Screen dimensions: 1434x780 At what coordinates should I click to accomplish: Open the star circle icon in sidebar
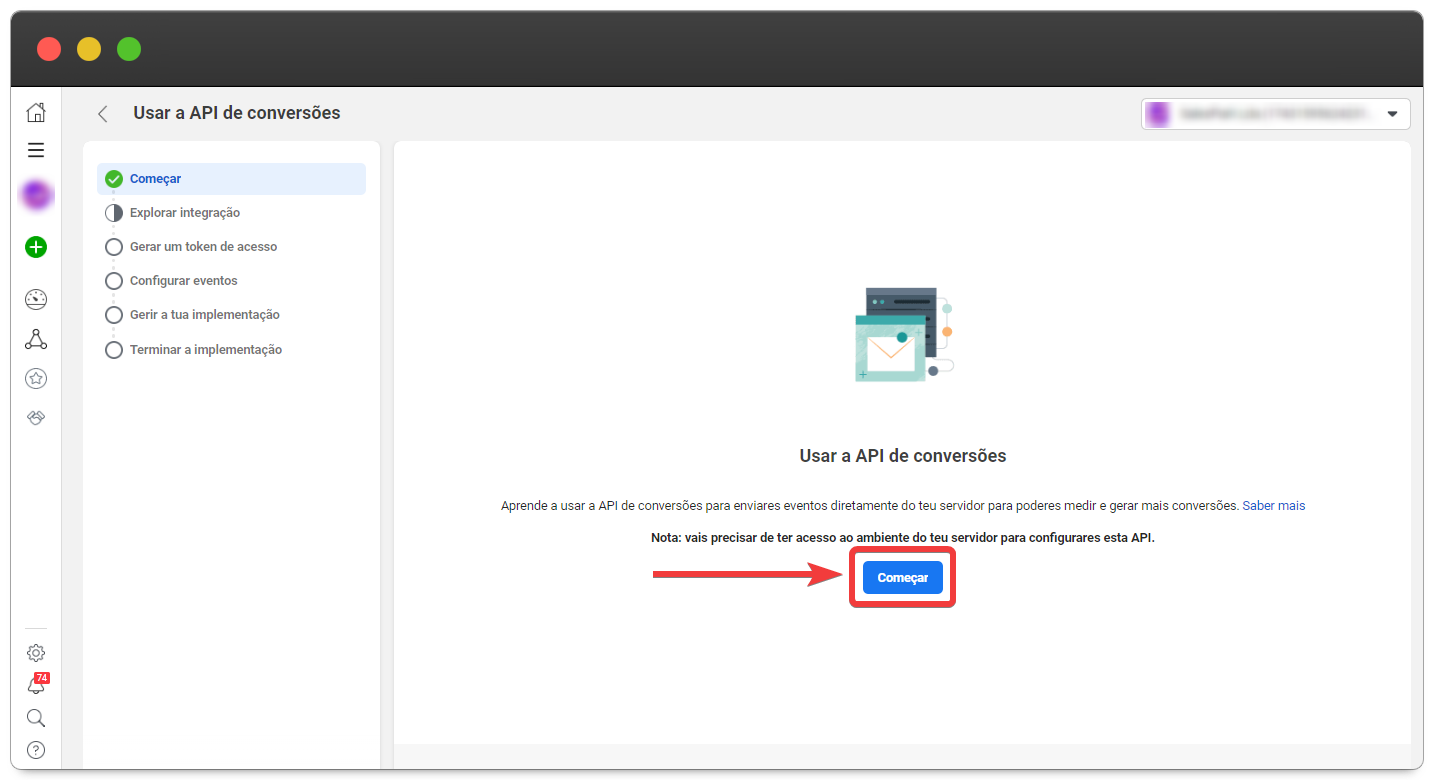[x=36, y=378]
